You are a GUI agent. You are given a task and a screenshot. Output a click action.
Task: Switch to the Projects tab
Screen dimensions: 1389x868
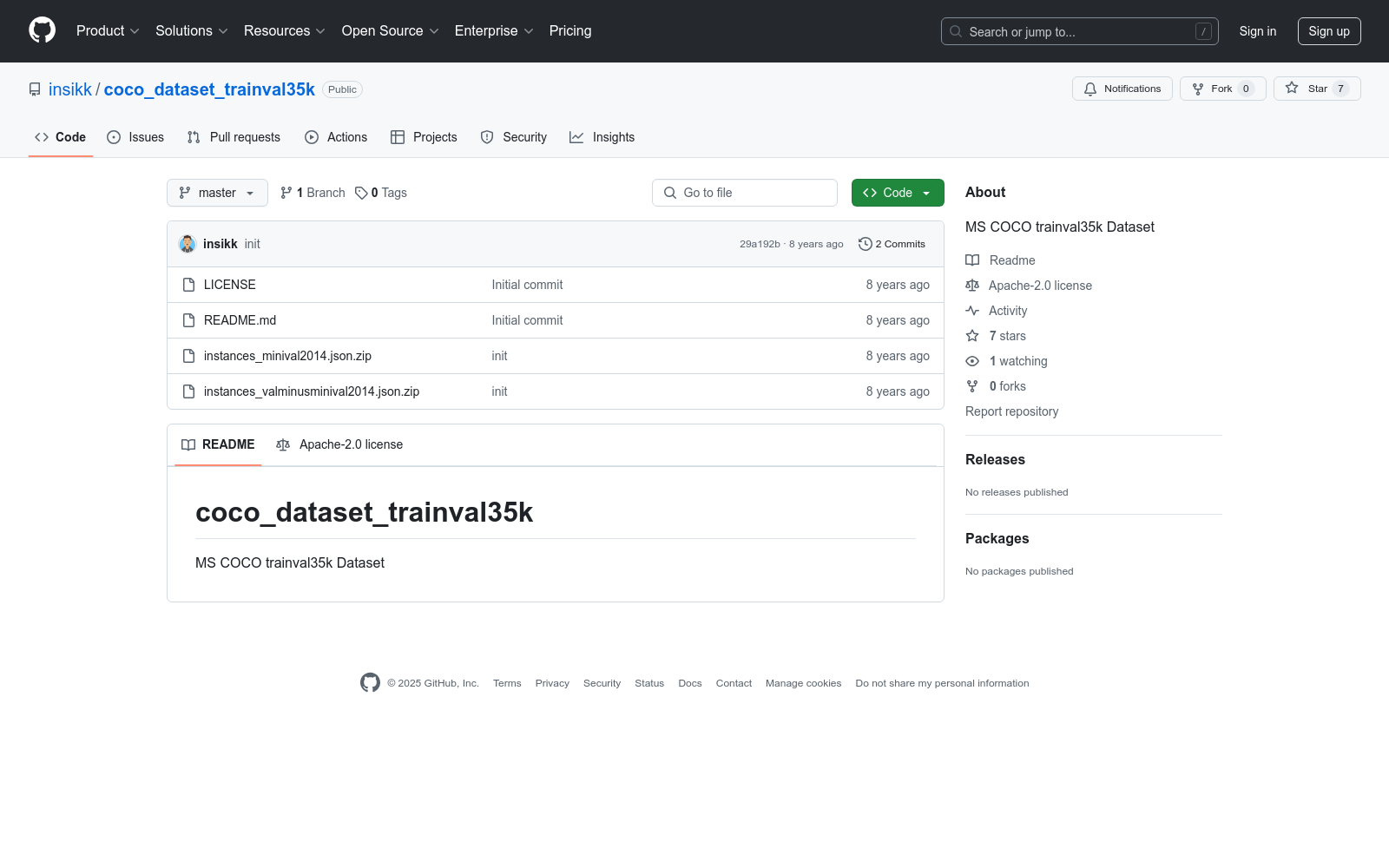(424, 137)
